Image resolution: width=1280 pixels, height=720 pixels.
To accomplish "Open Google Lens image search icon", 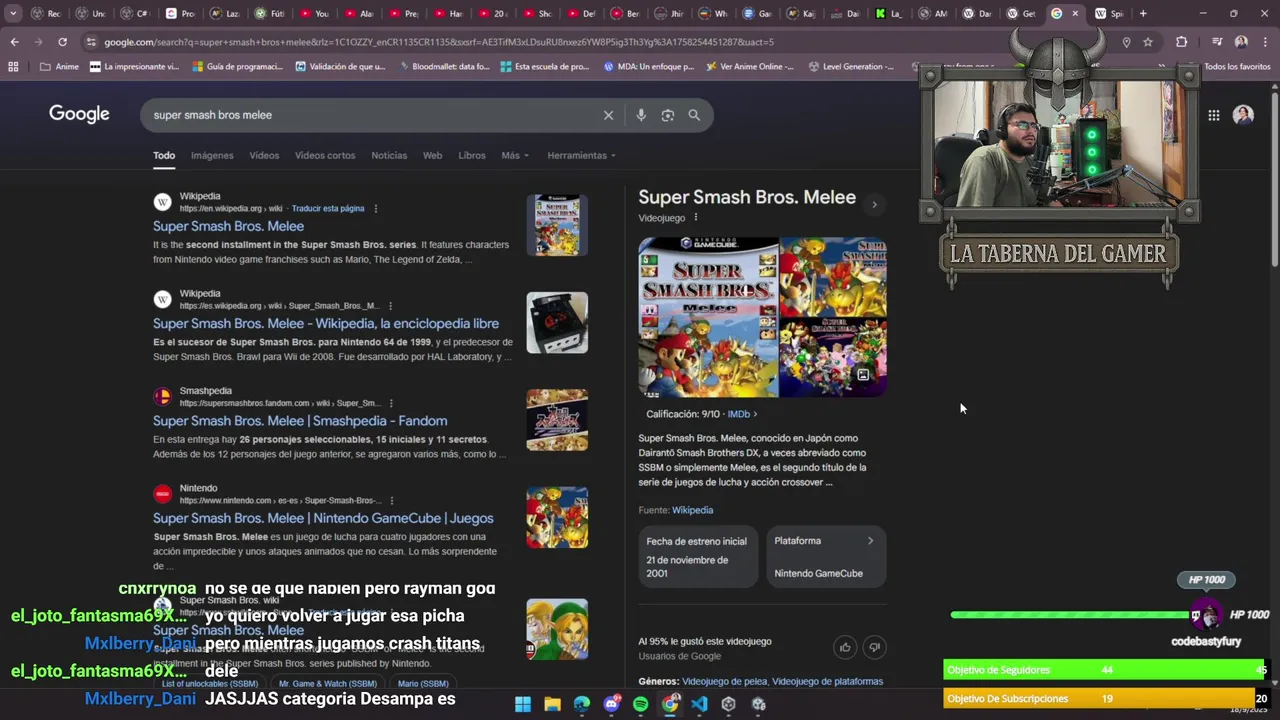I will coord(668,115).
